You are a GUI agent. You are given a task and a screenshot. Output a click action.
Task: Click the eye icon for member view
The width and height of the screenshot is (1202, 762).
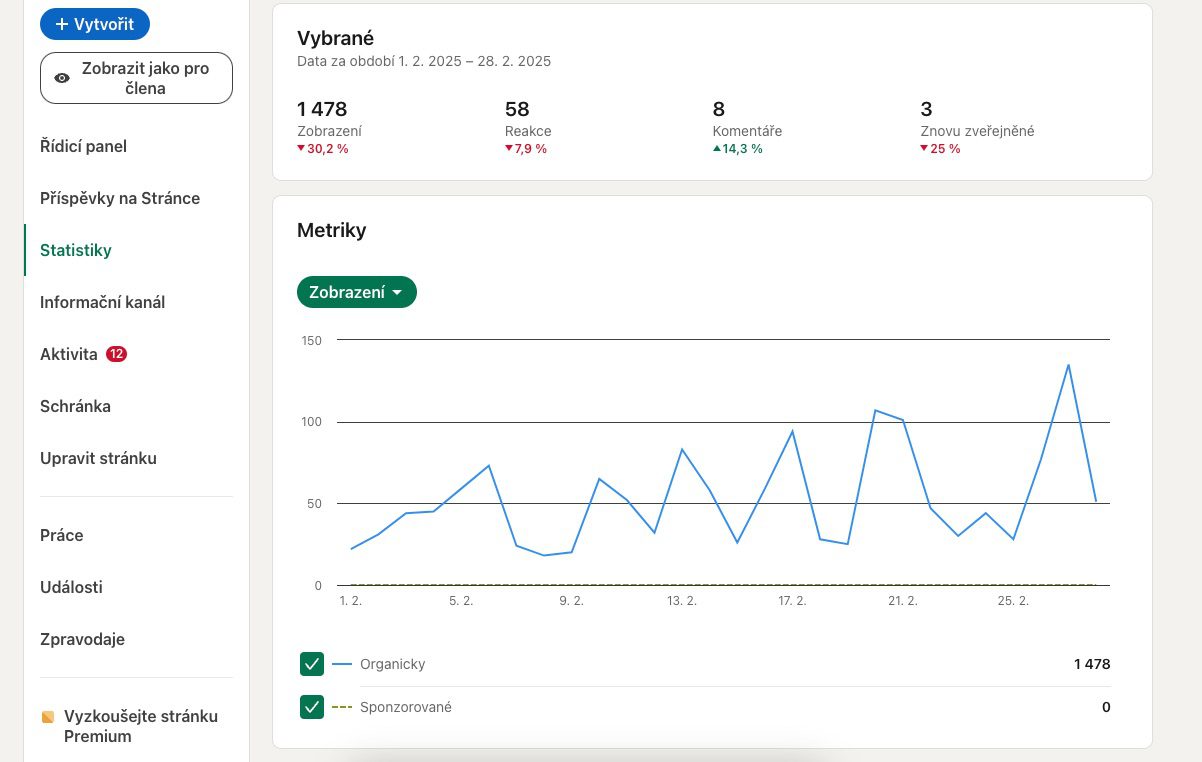tap(62, 78)
